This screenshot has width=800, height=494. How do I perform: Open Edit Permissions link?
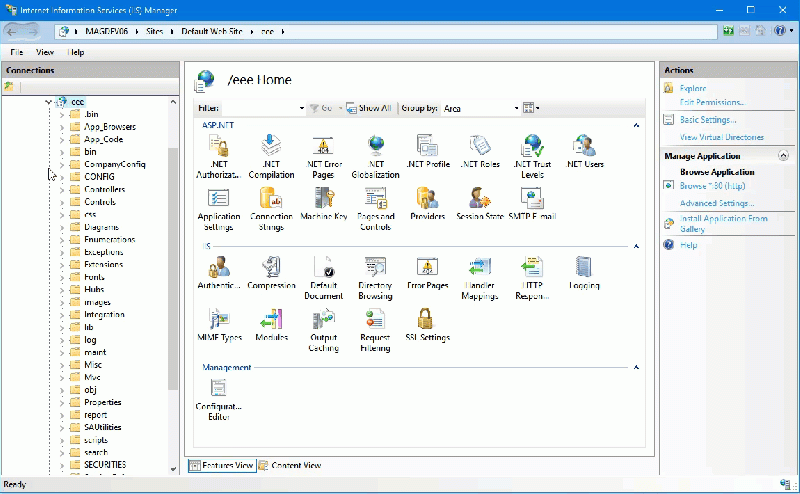pyautogui.click(x=713, y=103)
